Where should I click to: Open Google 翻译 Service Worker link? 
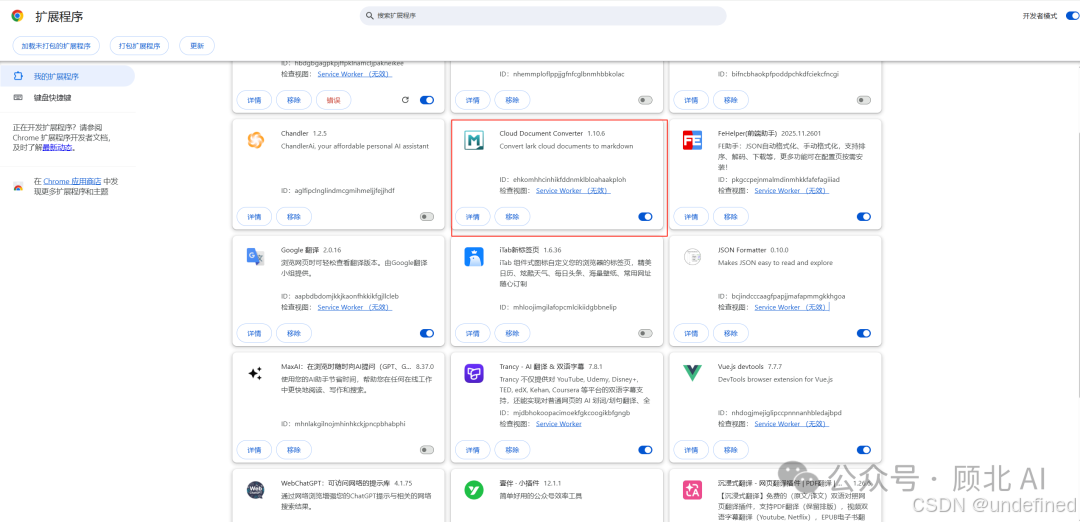tap(355, 307)
